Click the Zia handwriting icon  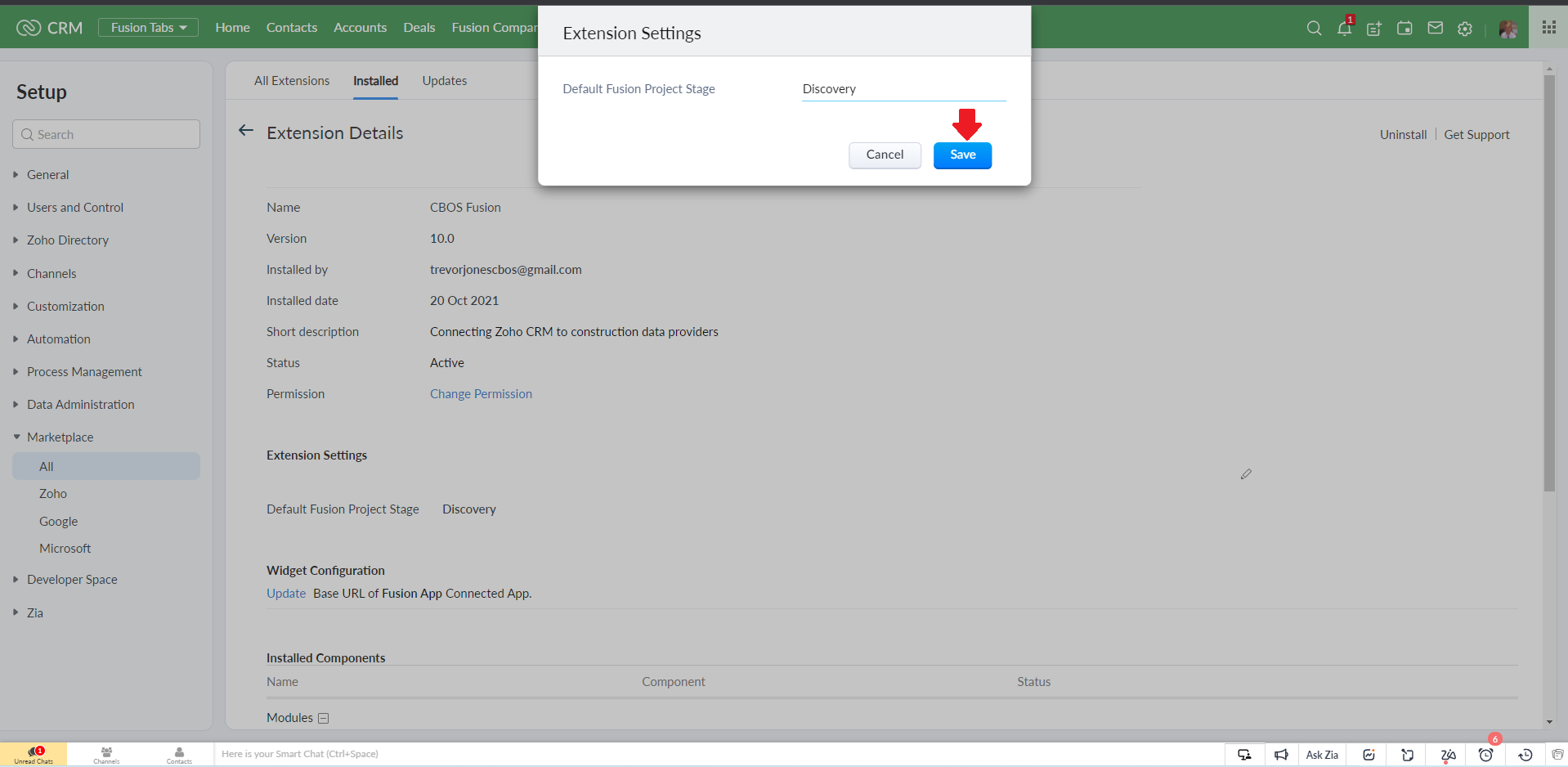tap(1448, 755)
